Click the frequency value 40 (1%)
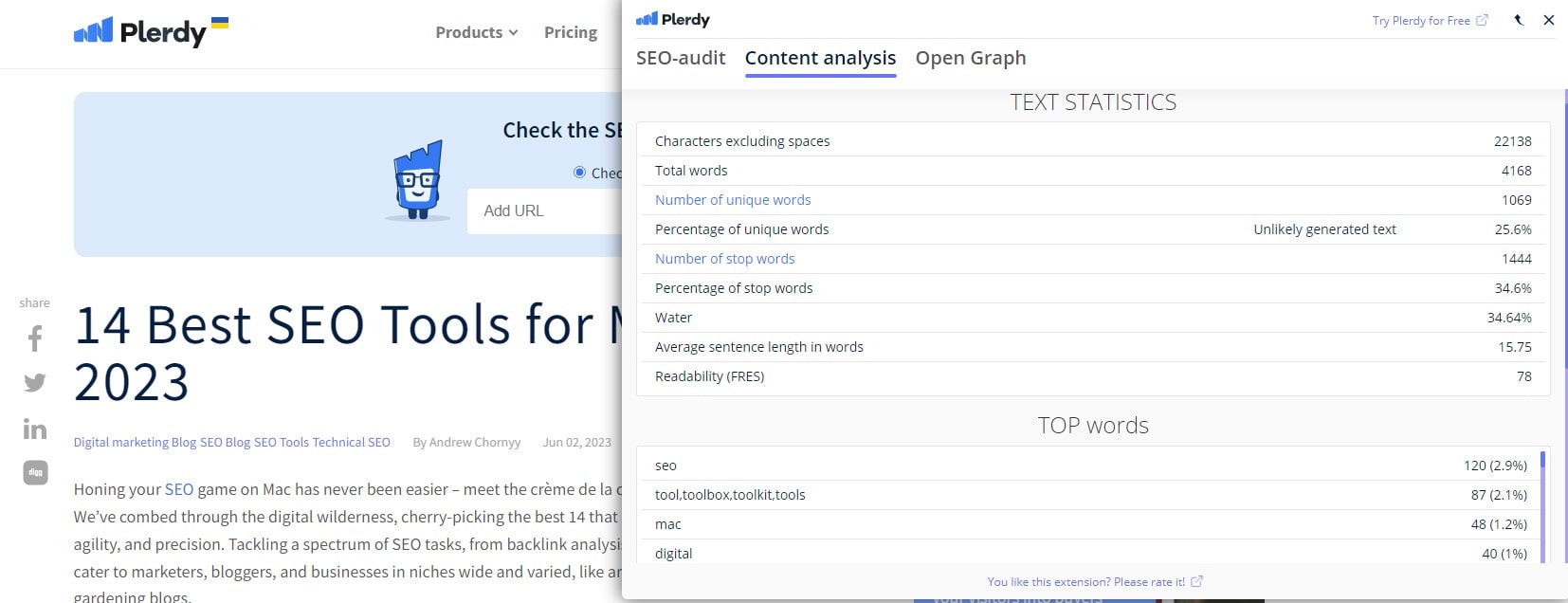The width and height of the screenshot is (1568, 603). pos(1504,554)
